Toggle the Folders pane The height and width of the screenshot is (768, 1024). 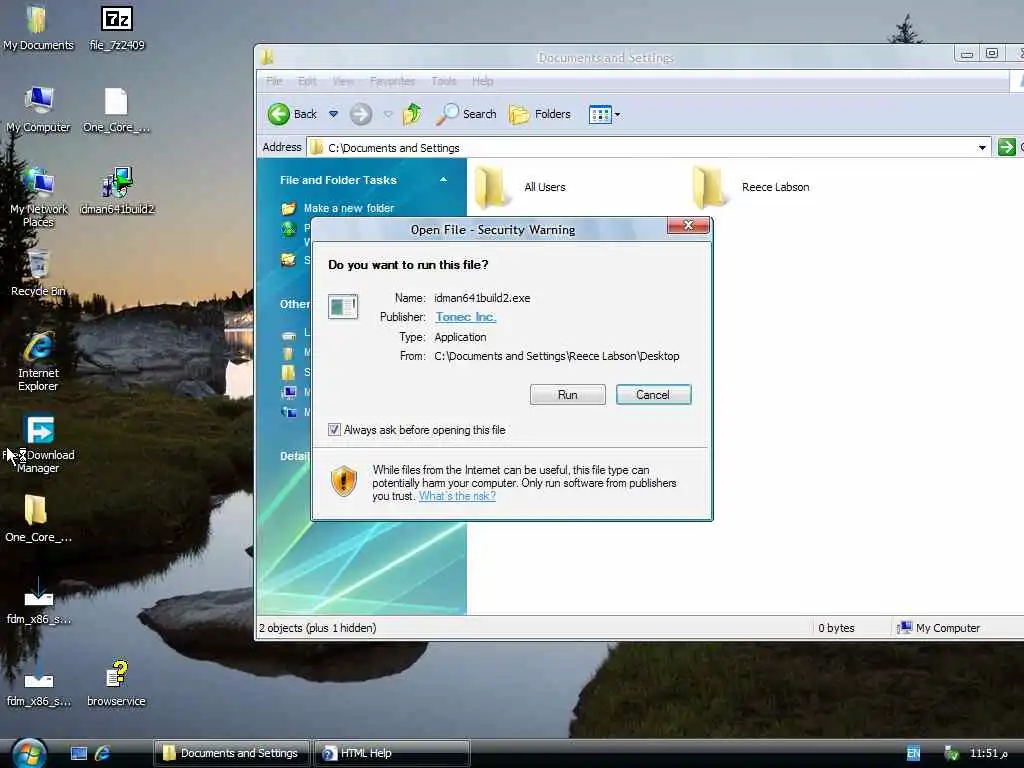539,114
